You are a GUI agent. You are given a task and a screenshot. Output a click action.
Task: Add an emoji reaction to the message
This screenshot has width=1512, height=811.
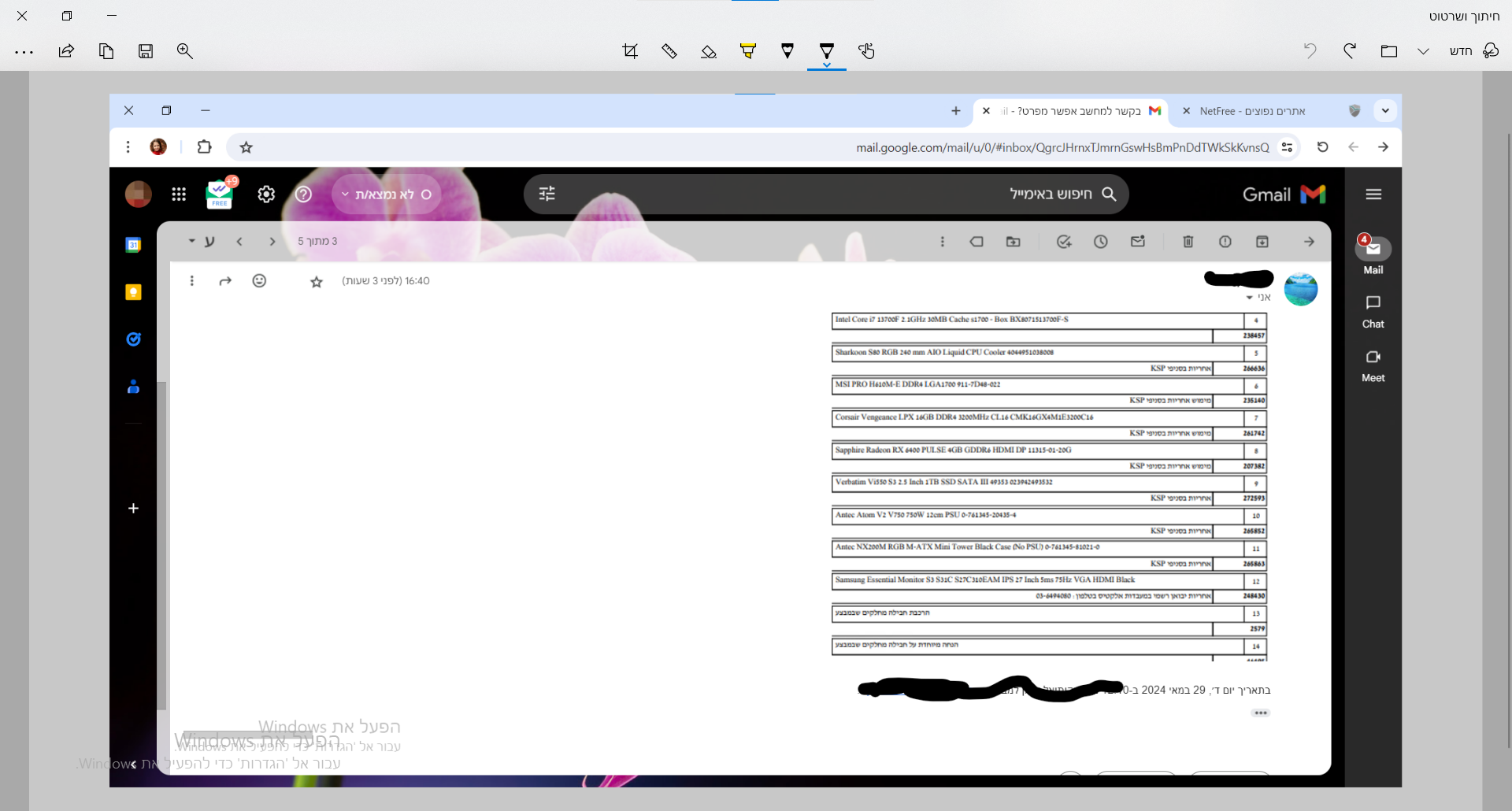click(x=259, y=281)
